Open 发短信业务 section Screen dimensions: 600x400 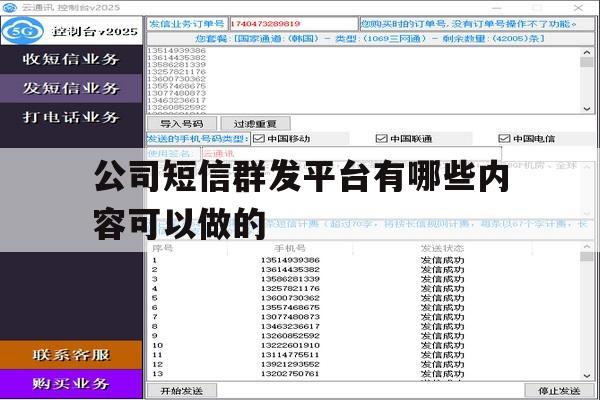tap(71, 88)
